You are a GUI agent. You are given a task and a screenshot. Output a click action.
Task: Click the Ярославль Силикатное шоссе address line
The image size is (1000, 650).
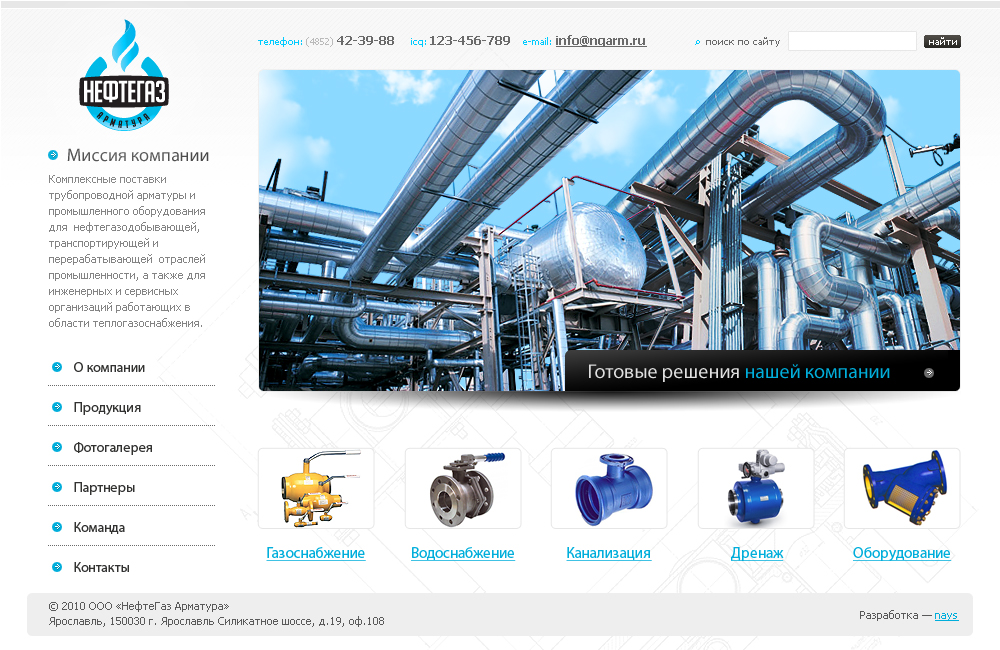[x=216, y=621]
